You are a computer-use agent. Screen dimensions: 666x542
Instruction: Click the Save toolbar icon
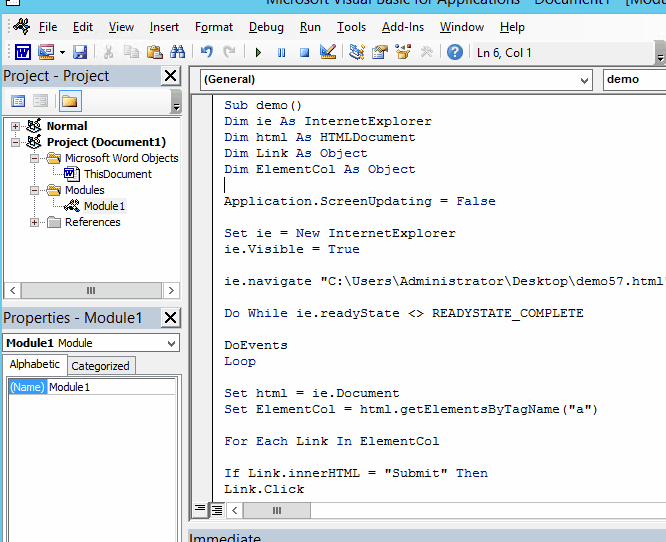coord(80,52)
